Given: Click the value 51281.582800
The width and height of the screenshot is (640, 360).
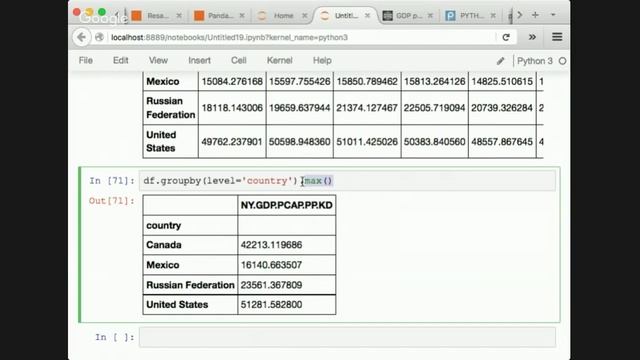Looking at the screenshot, I should pyautogui.click(x=271, y=304).
